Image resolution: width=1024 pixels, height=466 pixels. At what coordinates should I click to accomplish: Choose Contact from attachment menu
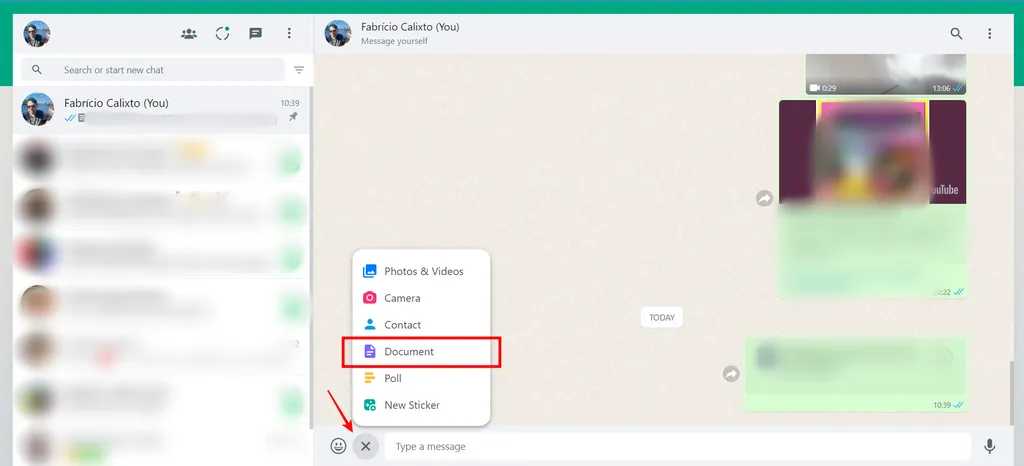click(421, 324)
